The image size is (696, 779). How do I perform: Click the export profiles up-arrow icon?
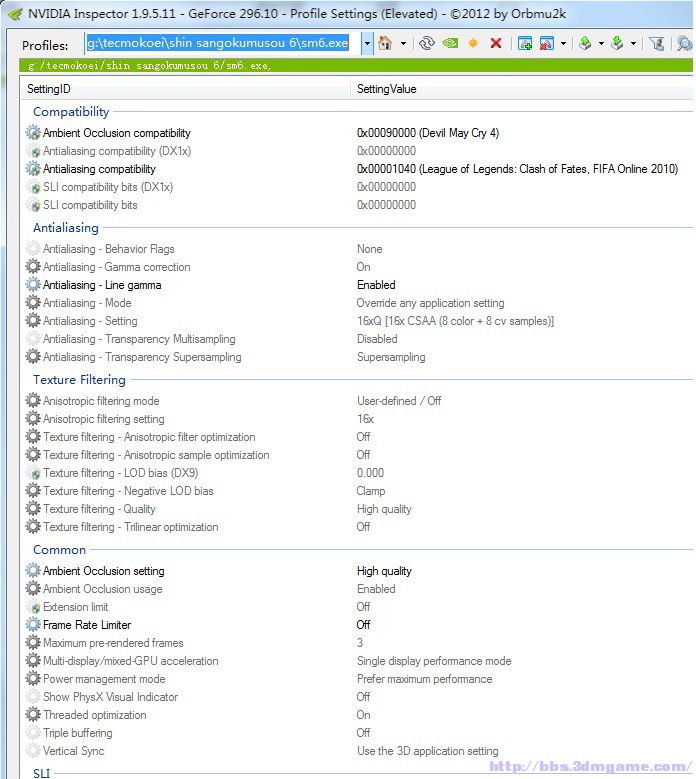coord(585,43)
